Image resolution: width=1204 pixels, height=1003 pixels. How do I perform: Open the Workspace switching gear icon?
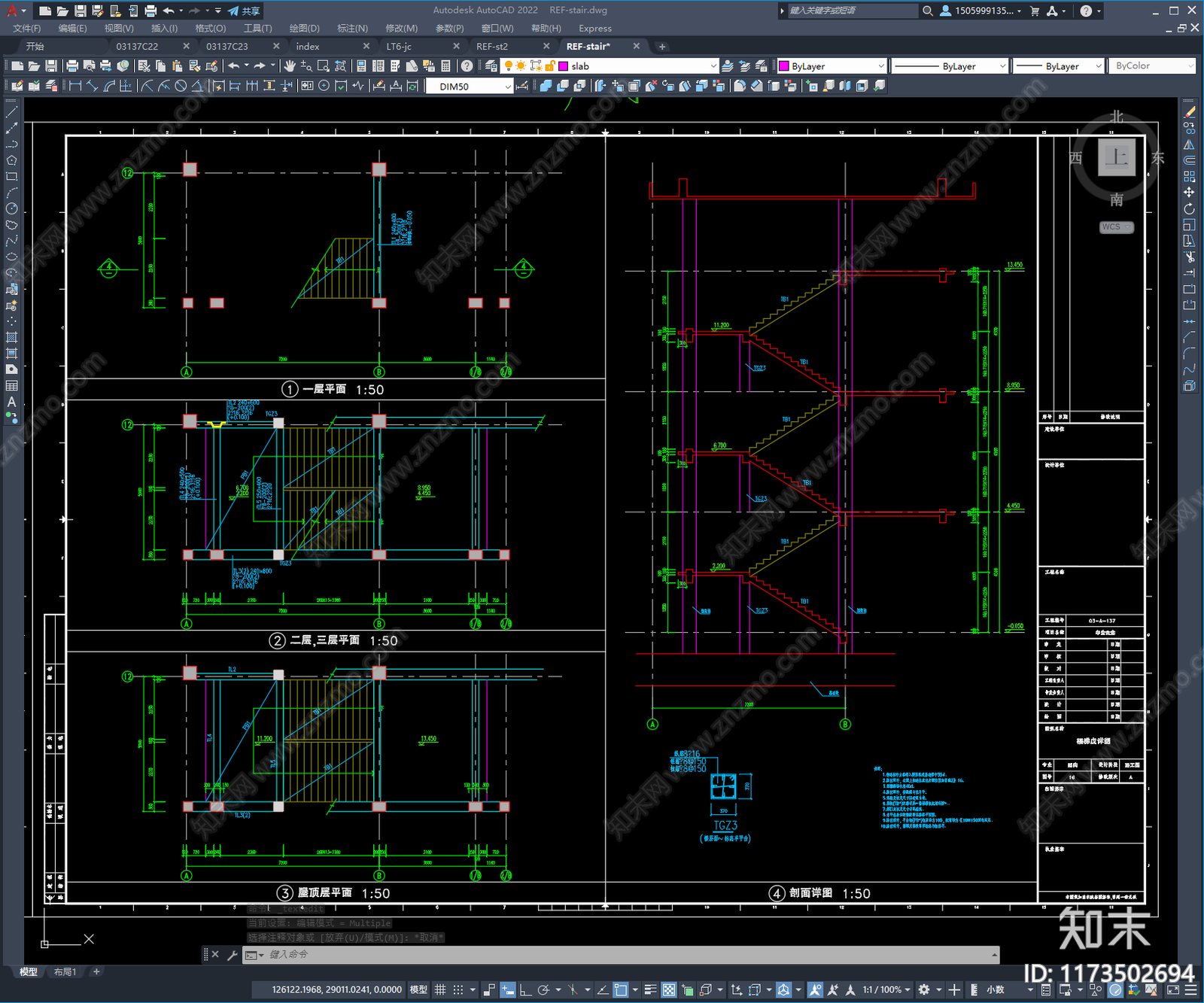click(924, 989)
